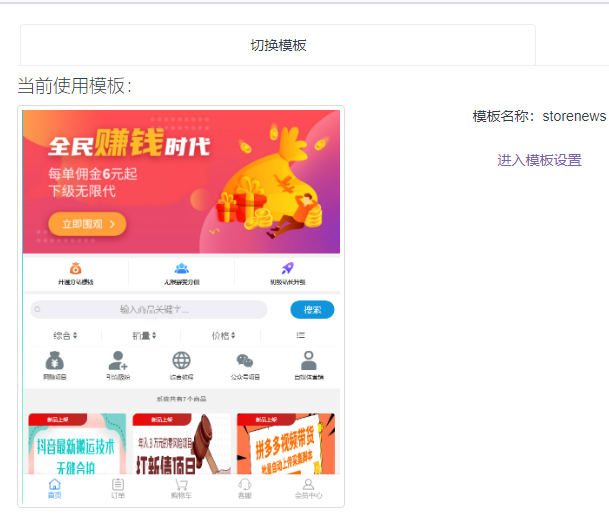Click the product keyword search field
Image resolution: width=609 pixels, height=516 pixels.
[x=150, y=310]
